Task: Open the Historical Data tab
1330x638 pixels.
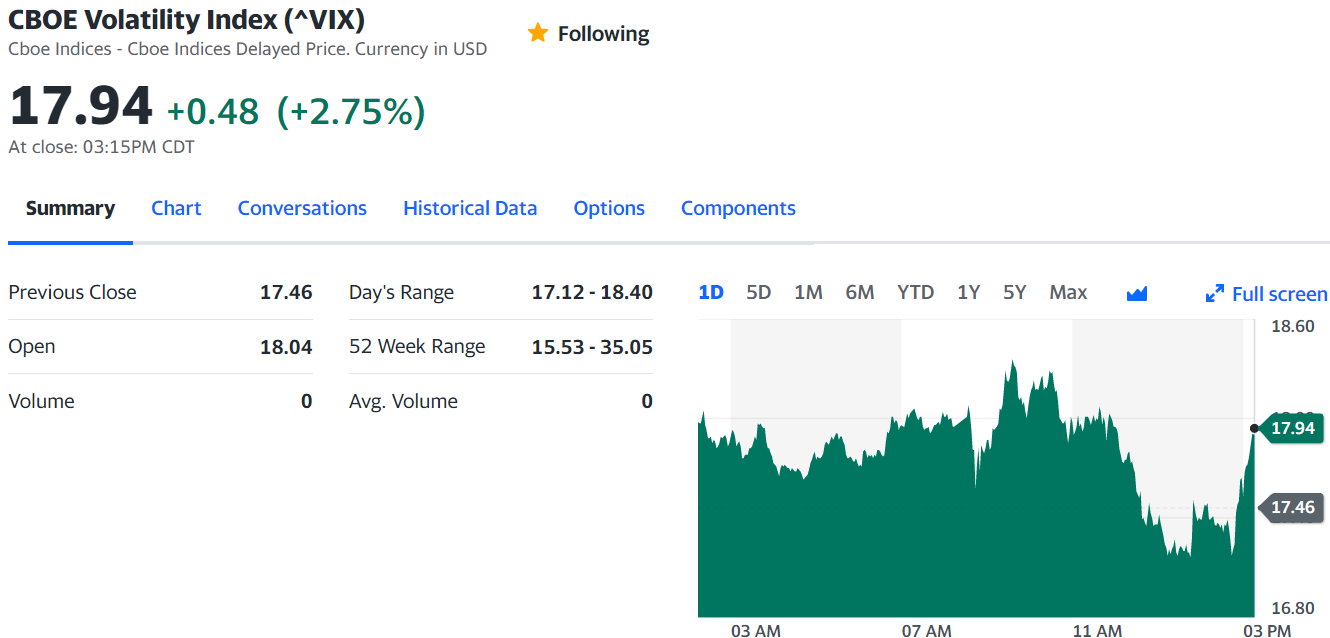Action: pos(470,208)
